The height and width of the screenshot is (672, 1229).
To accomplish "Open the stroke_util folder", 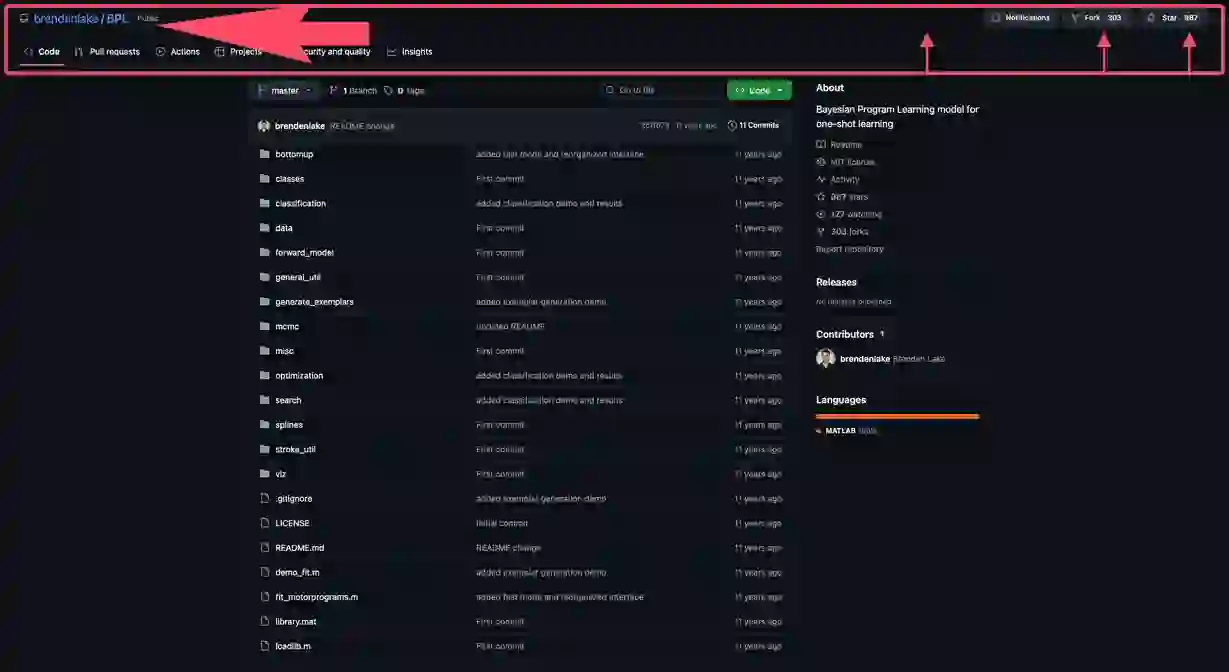I will [x=295, y=449].
